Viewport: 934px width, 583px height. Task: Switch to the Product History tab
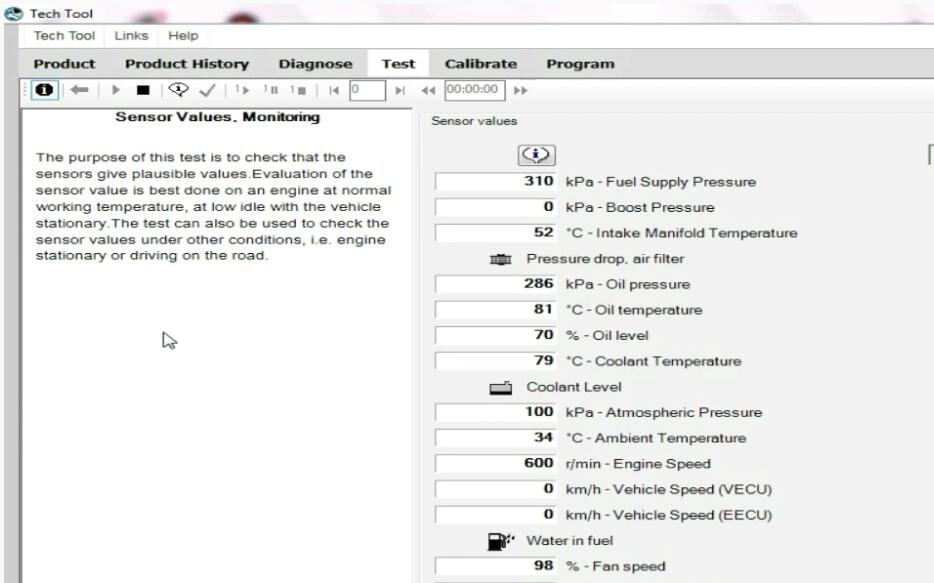pyautogui.click(x=187, y=64)
